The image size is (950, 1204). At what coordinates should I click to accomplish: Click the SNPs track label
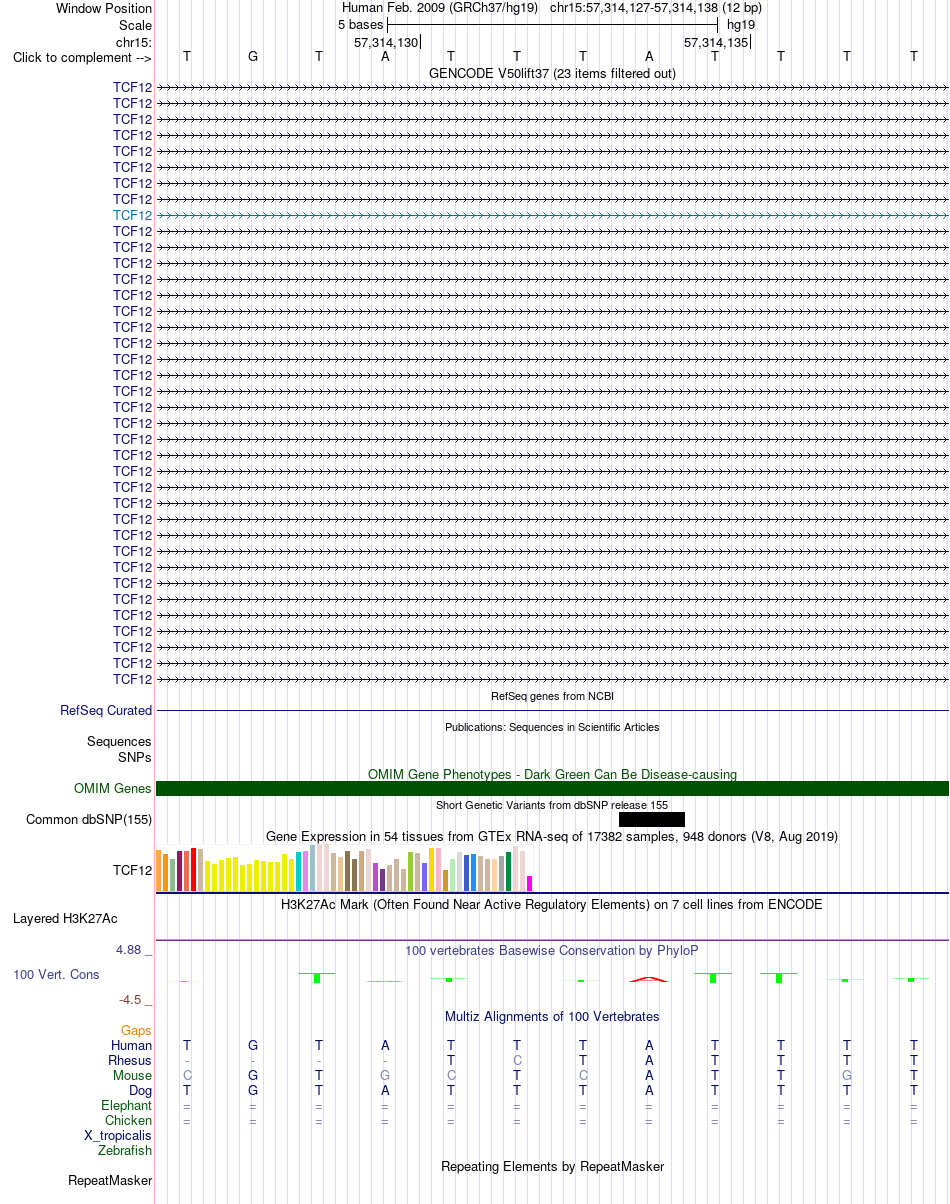134,757
